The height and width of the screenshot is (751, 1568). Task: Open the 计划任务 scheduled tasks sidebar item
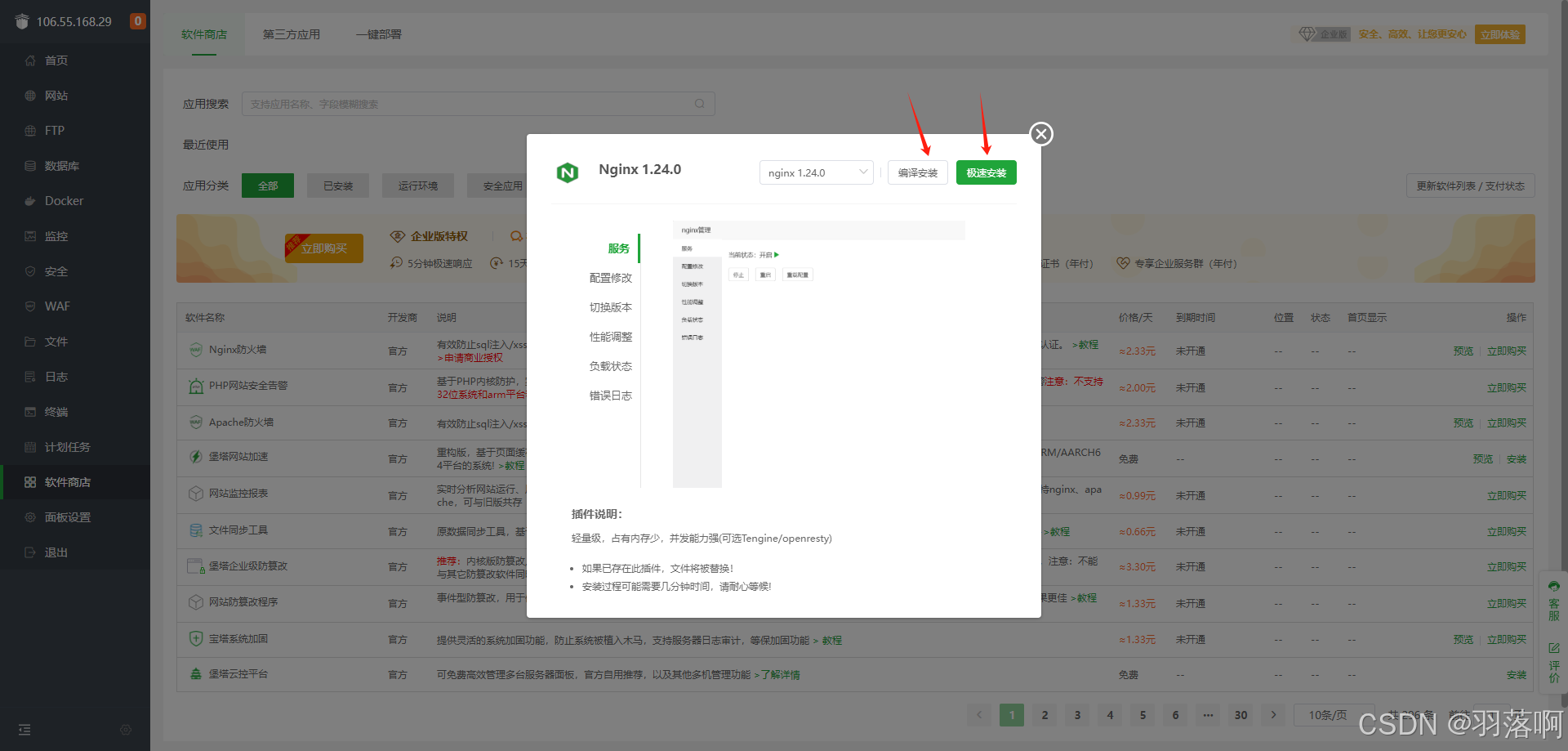[x=75, y=447]
